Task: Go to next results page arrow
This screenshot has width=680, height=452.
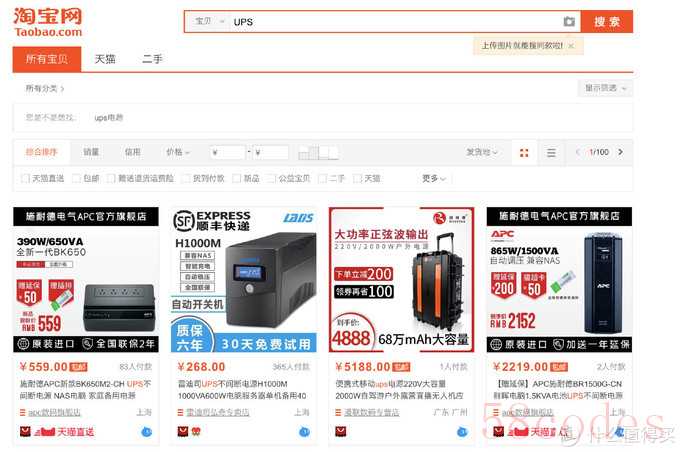Action: (x=621, y=152)
